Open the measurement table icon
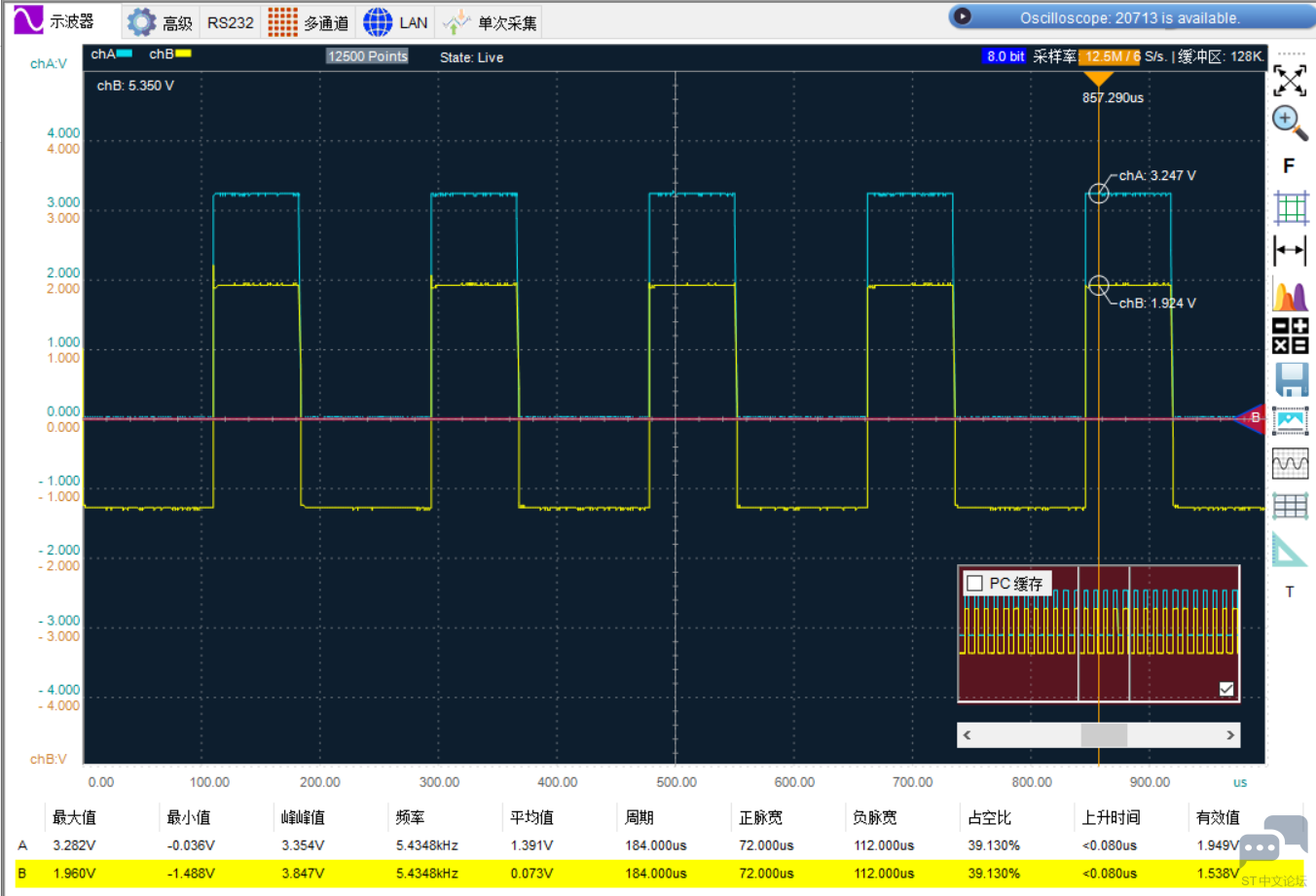The image size is (1316, 896). click(1291, 506)
